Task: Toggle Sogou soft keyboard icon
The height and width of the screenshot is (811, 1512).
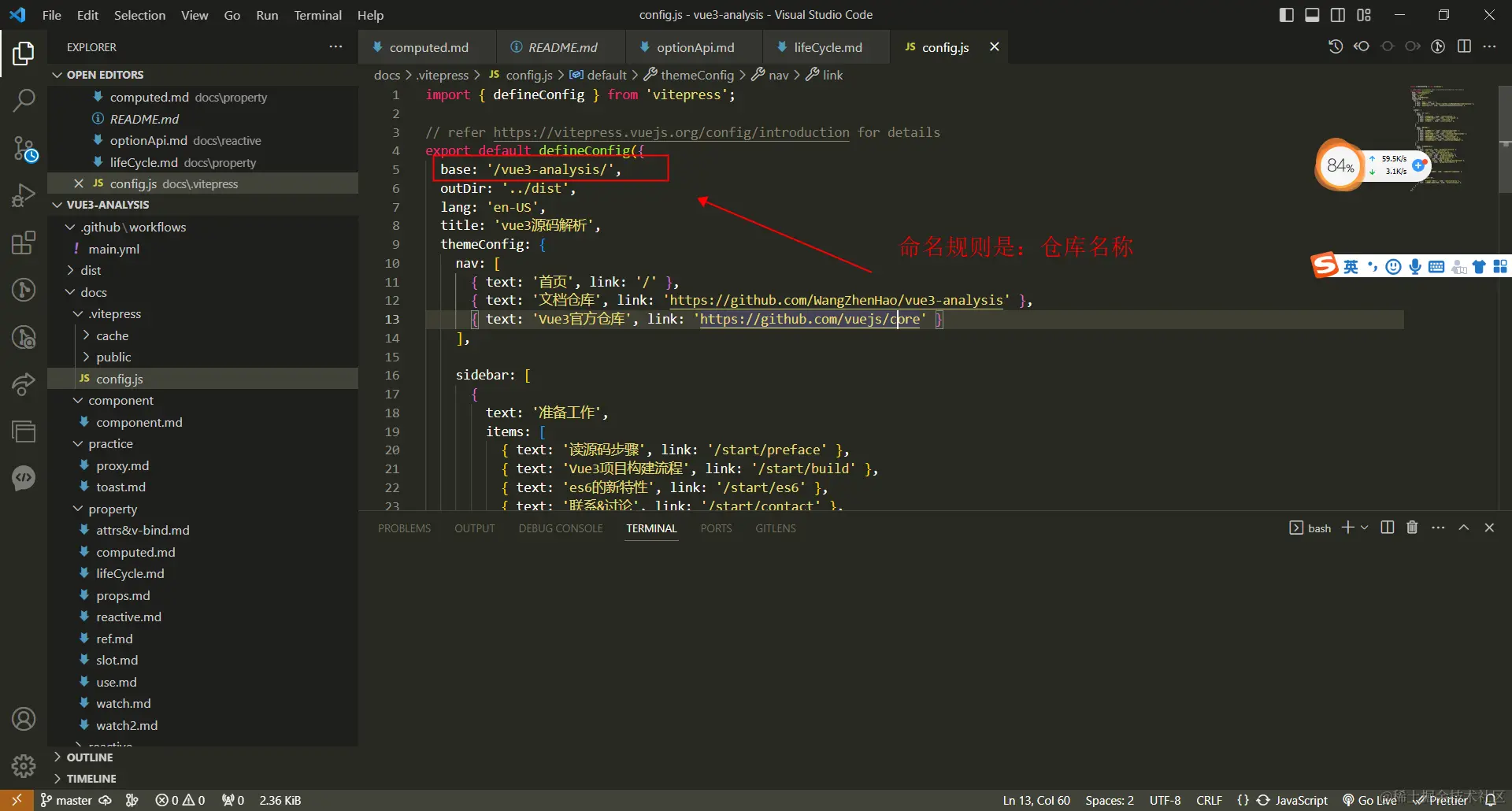Action: coord(1436,267)
